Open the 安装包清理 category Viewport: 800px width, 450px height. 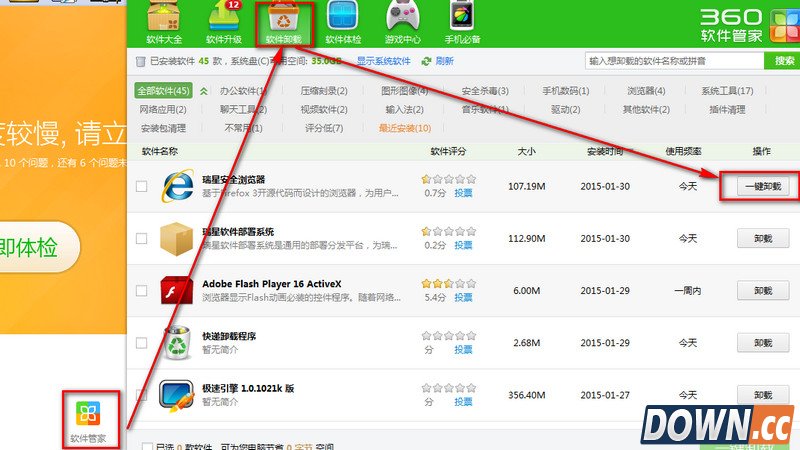(x=163, y=128)
